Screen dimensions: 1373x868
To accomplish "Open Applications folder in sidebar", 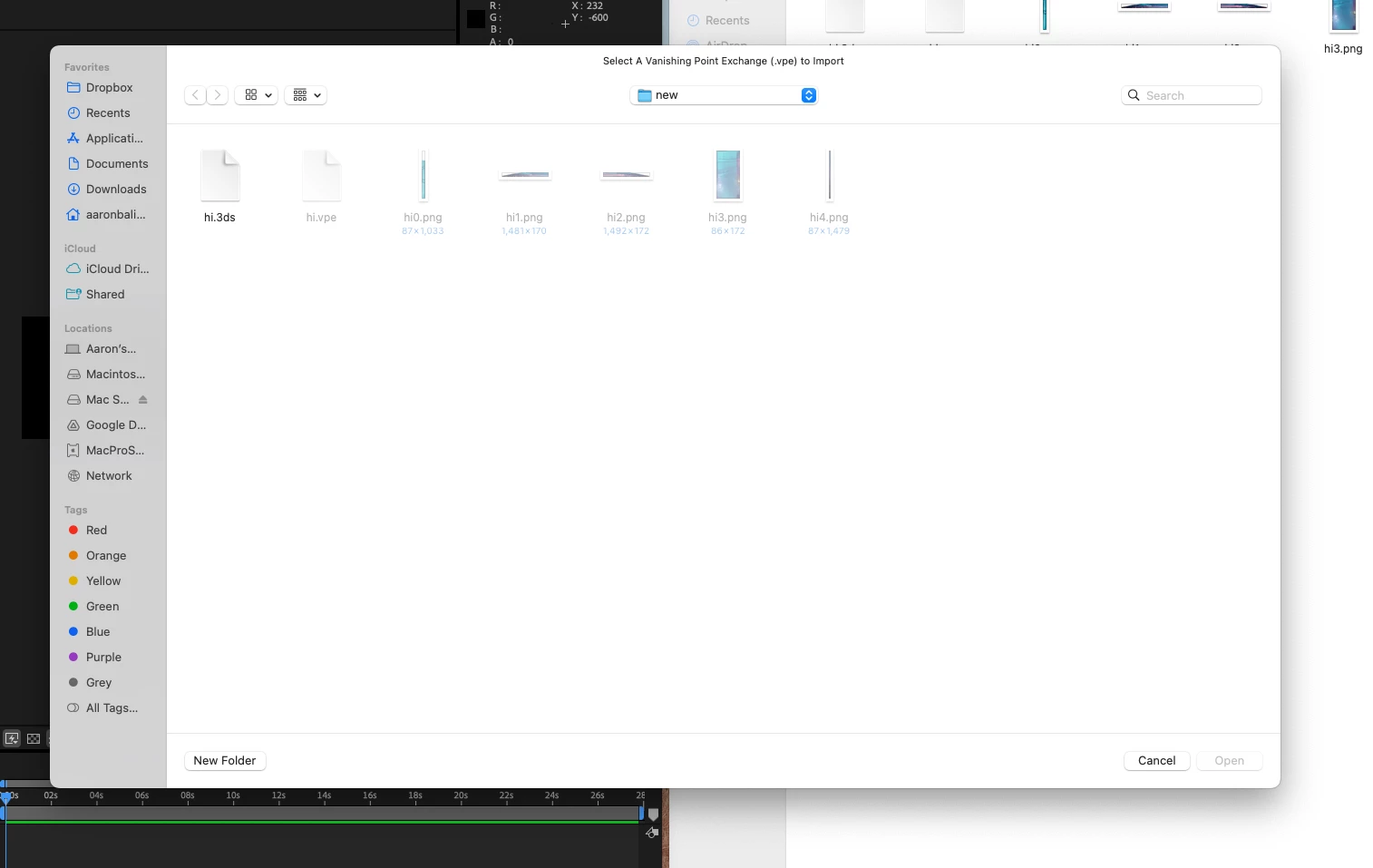I will [105, 139].
